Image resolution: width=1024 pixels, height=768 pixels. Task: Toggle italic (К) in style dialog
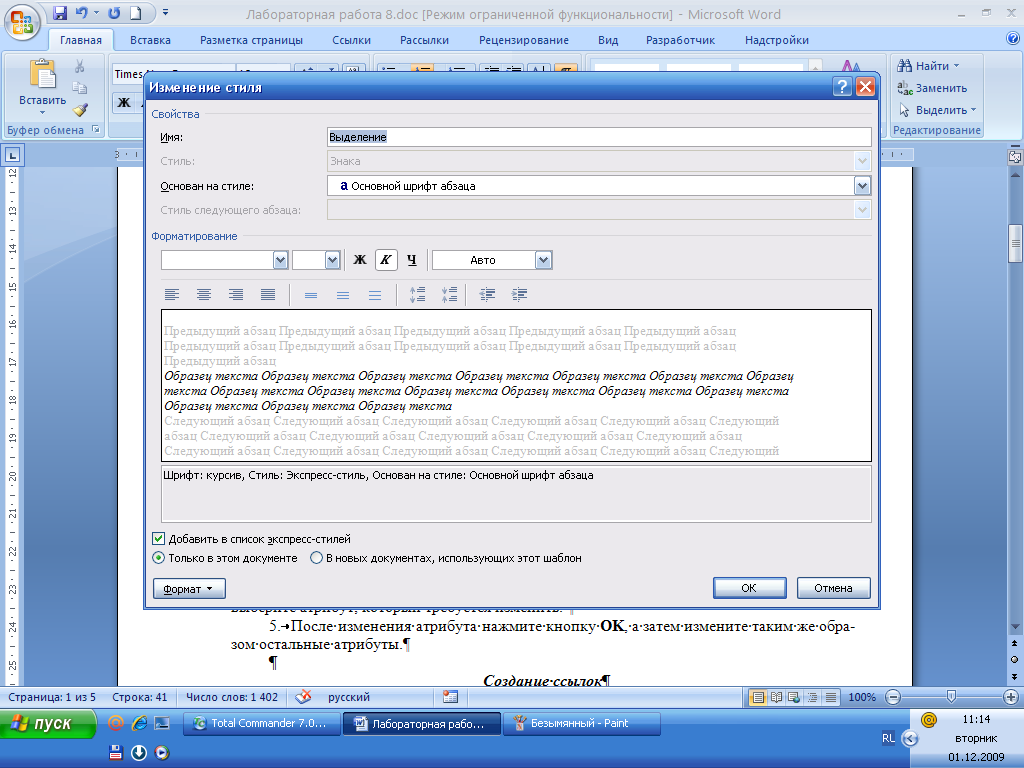click(386, 260)
